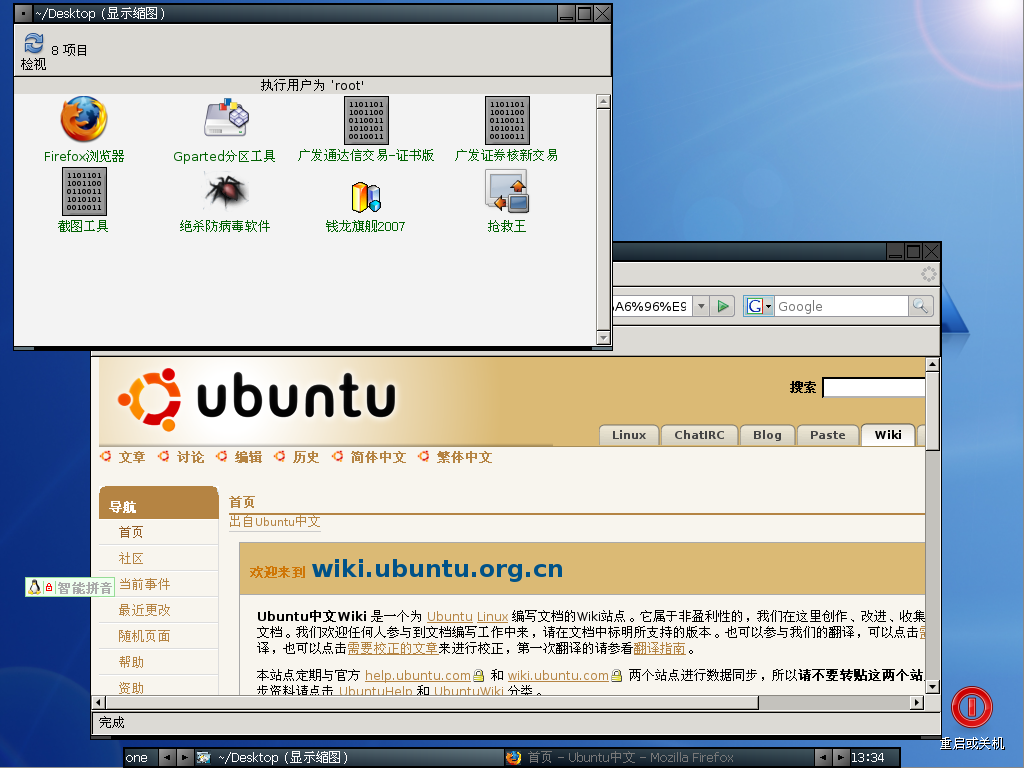Click the wiki 搜索 input field
This screenshot has width=1024, height=768.
pos(874,387)
